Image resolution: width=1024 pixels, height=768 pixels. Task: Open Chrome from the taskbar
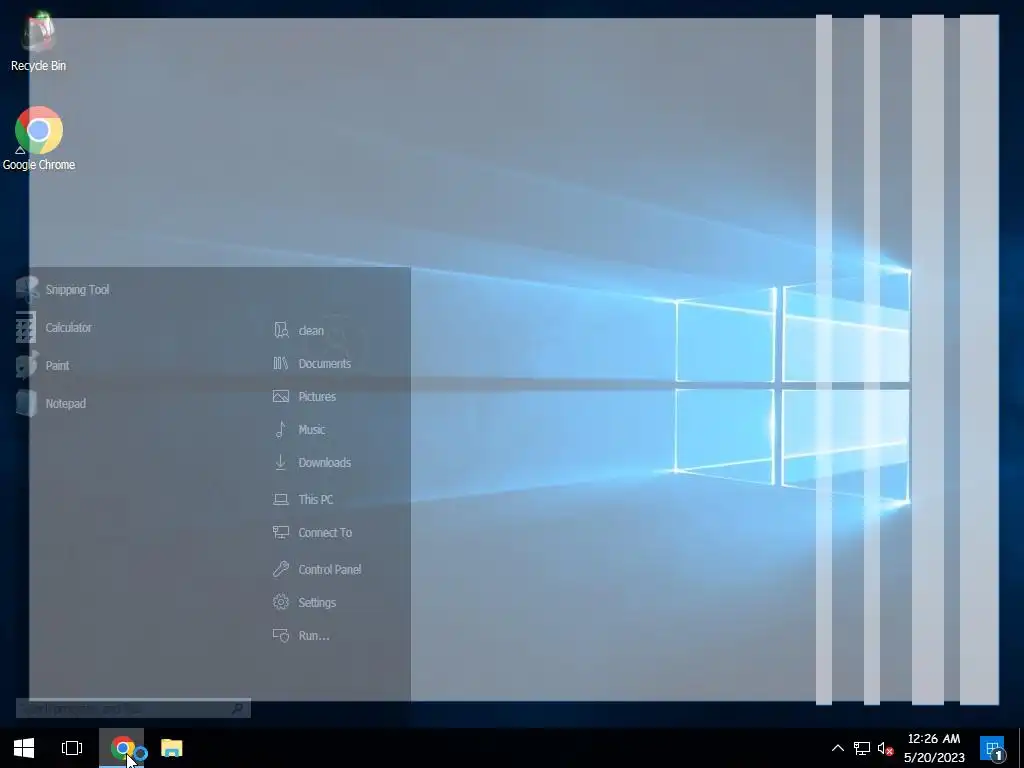123,748
